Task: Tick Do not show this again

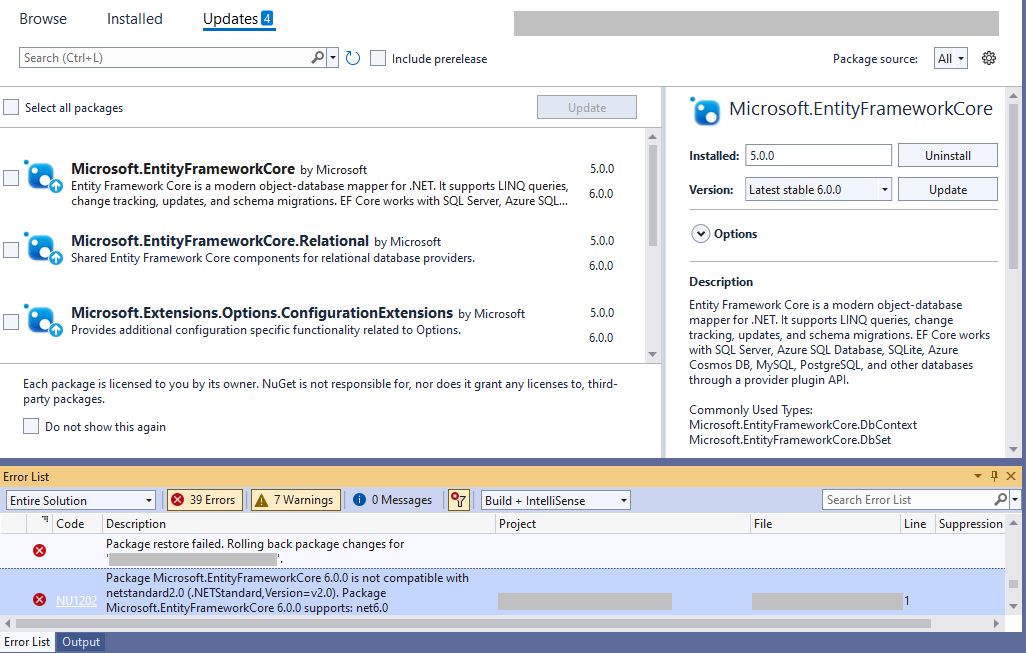Action: pos(31,426)
